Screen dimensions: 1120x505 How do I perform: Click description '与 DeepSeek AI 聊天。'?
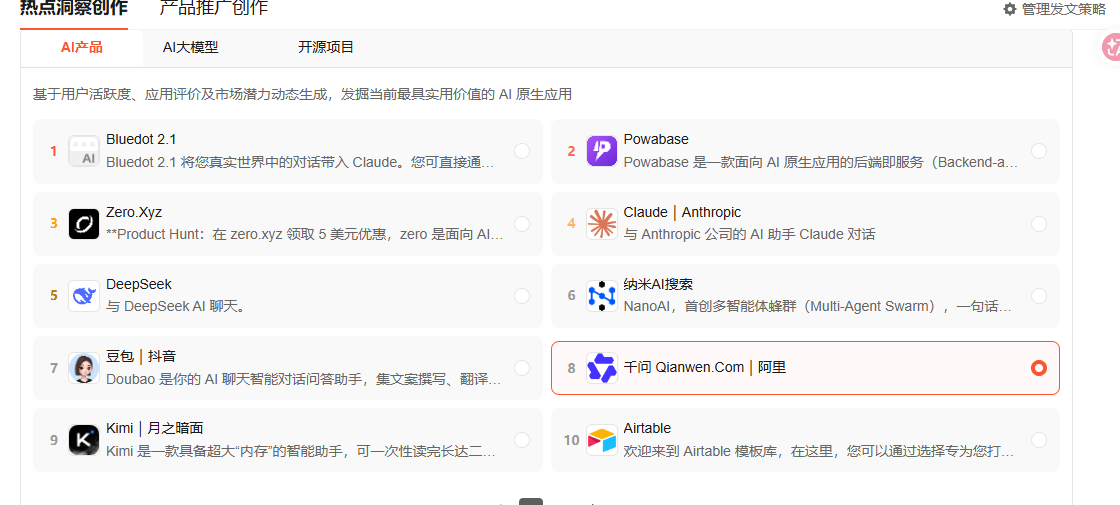[x=176, y=307]
